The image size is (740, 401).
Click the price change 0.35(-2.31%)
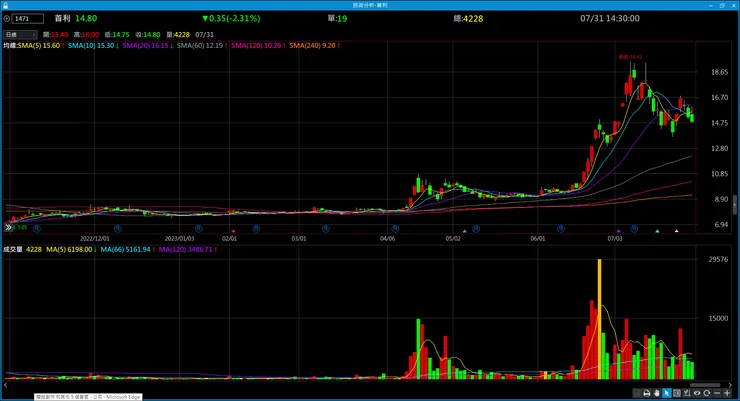click(x=231, y=18)
